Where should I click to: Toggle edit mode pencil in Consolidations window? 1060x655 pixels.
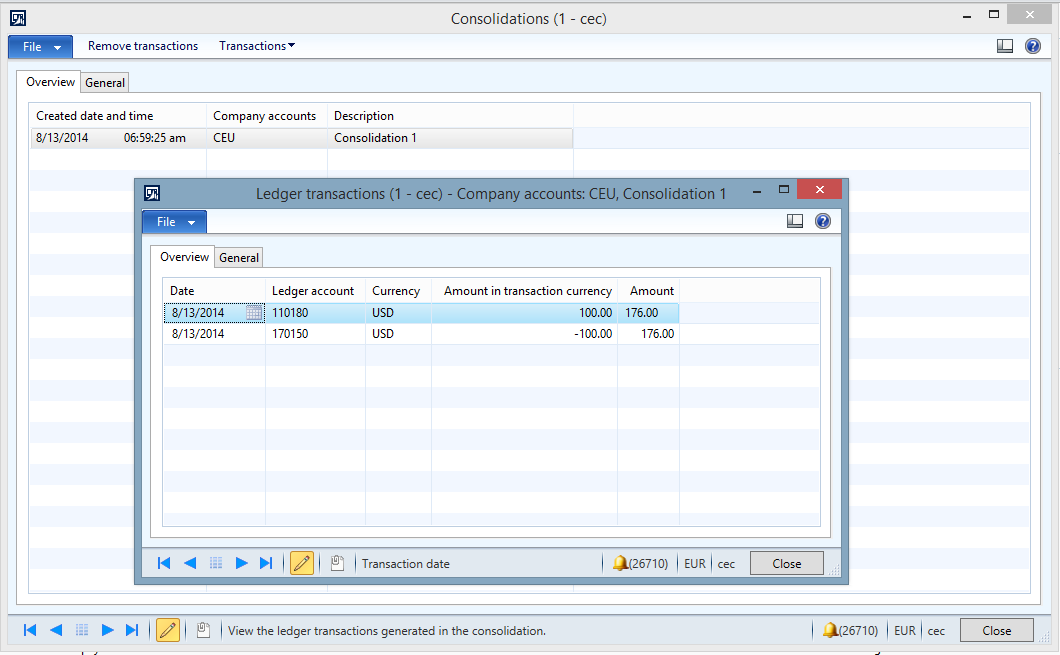pos(168,630)
